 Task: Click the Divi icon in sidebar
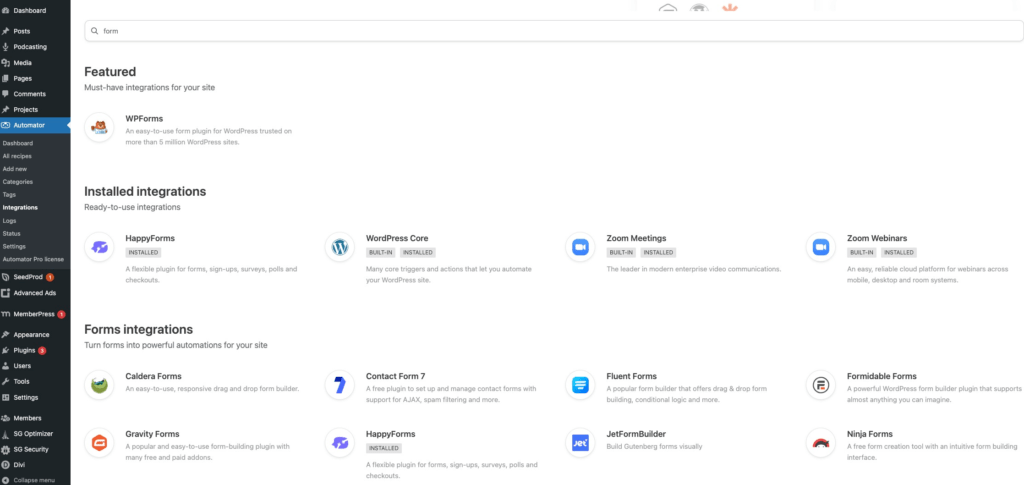point(6,465)
